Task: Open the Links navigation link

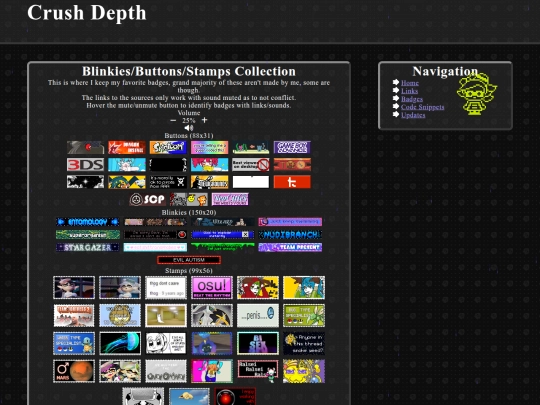Action: pyautogui.click(x=409, y=91)
